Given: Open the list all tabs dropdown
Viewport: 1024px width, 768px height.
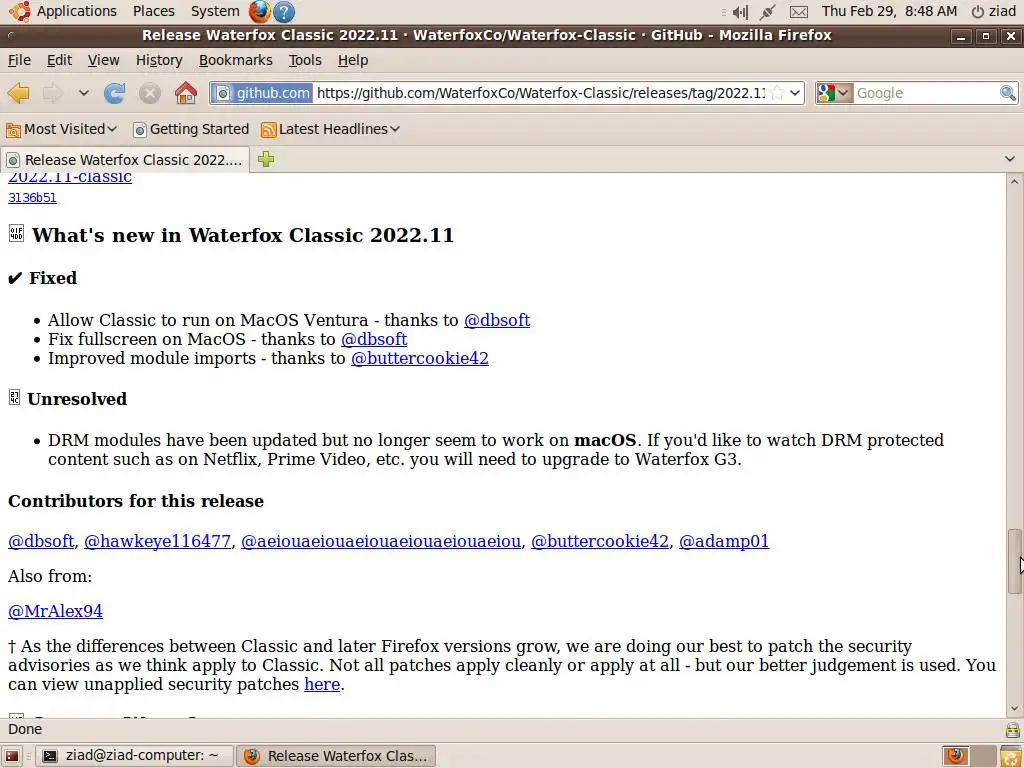Looking at the screenshot, I should tap(1010, 159).
